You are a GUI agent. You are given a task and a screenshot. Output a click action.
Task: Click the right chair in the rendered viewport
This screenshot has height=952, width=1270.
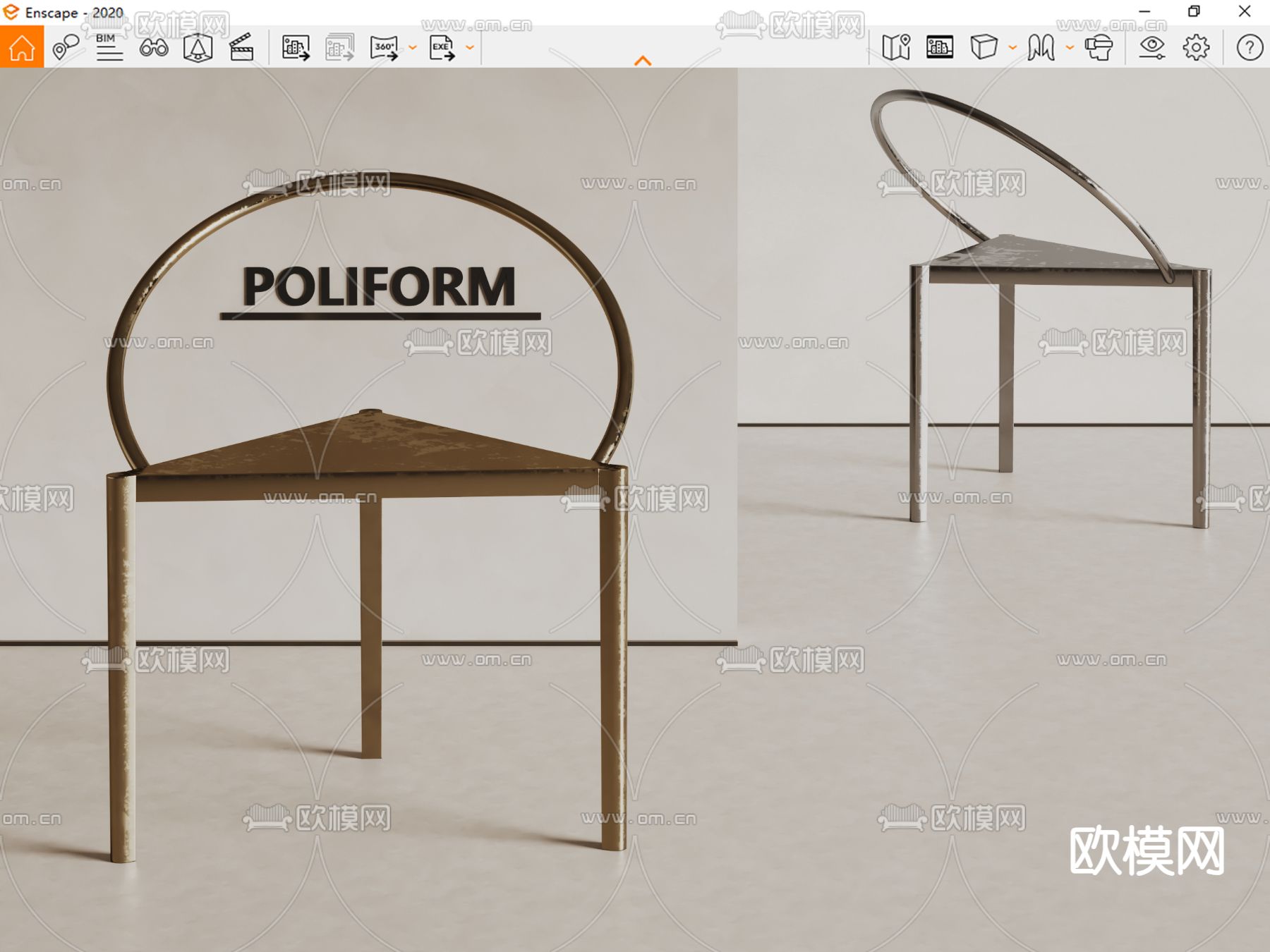click(x=1042, y=310)
